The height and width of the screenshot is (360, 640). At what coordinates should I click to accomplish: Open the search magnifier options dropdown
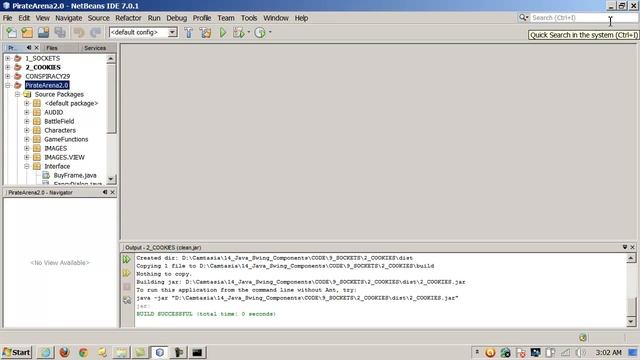[x=523, y=18]
